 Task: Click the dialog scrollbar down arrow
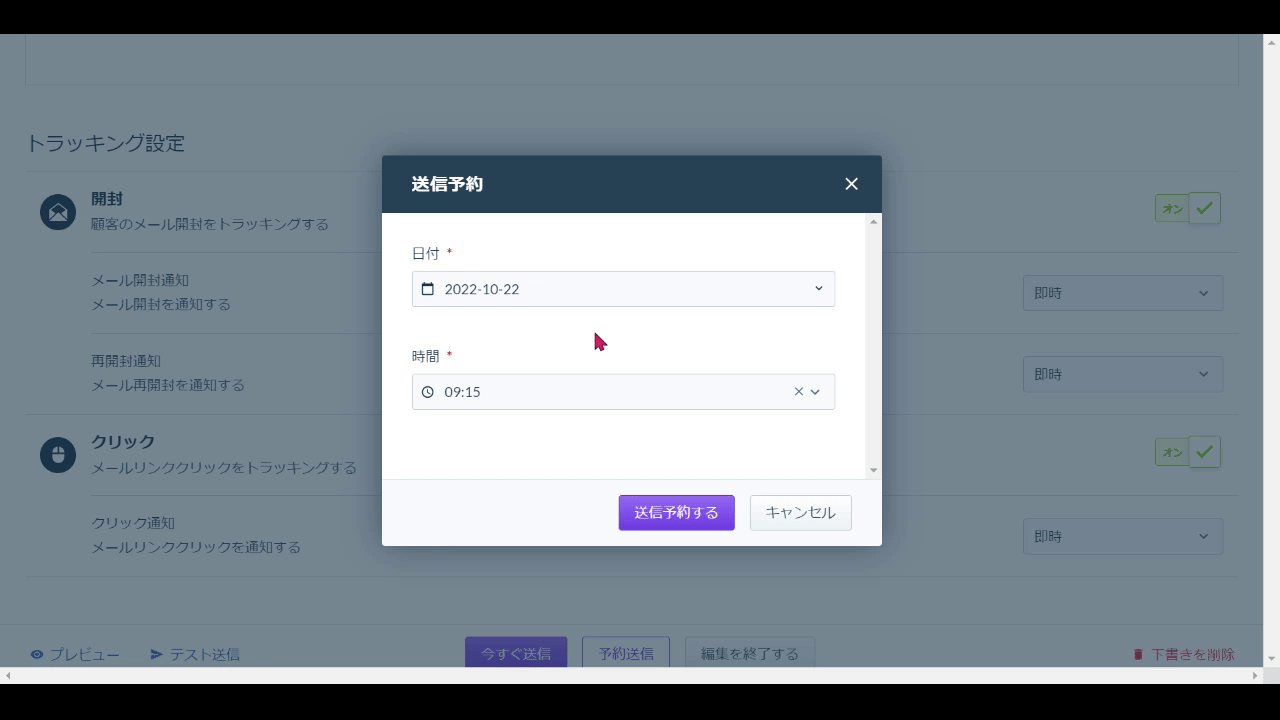874,470
